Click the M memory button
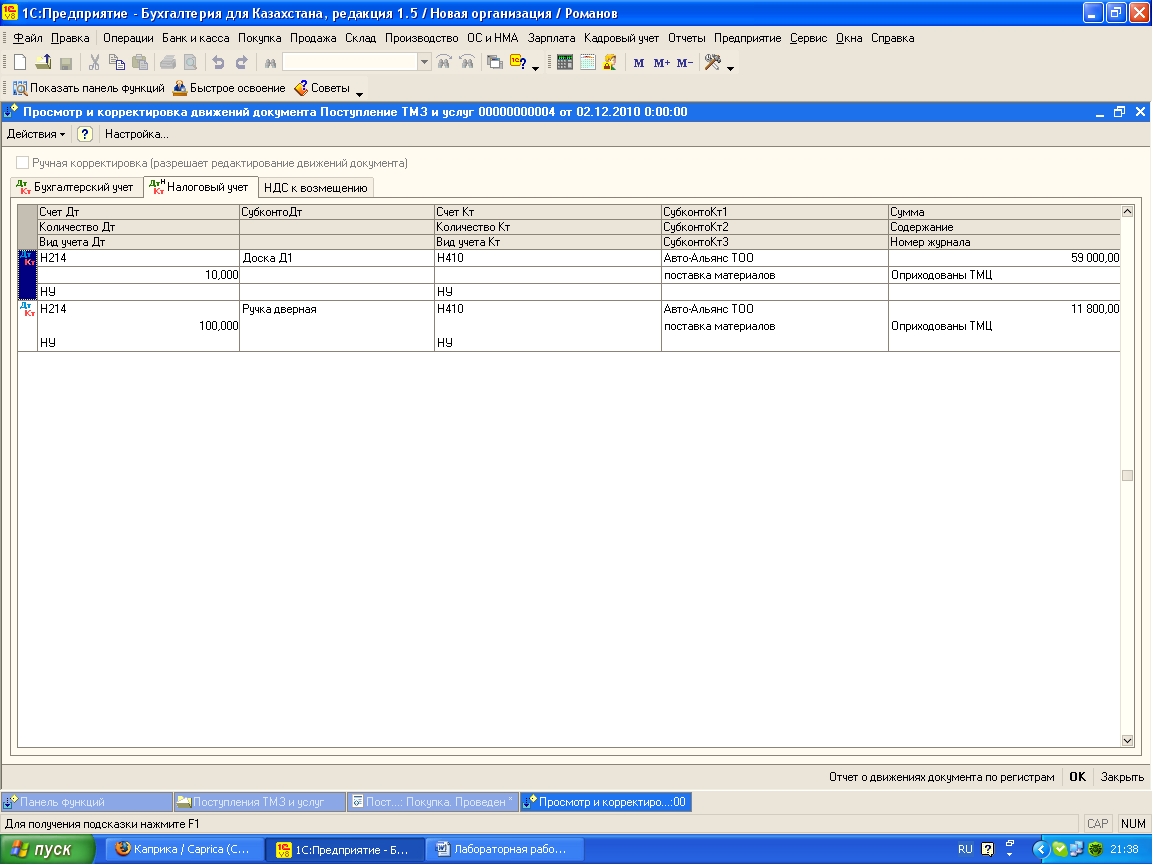The width and height of the screenshot is (1152, 864). 638,63
